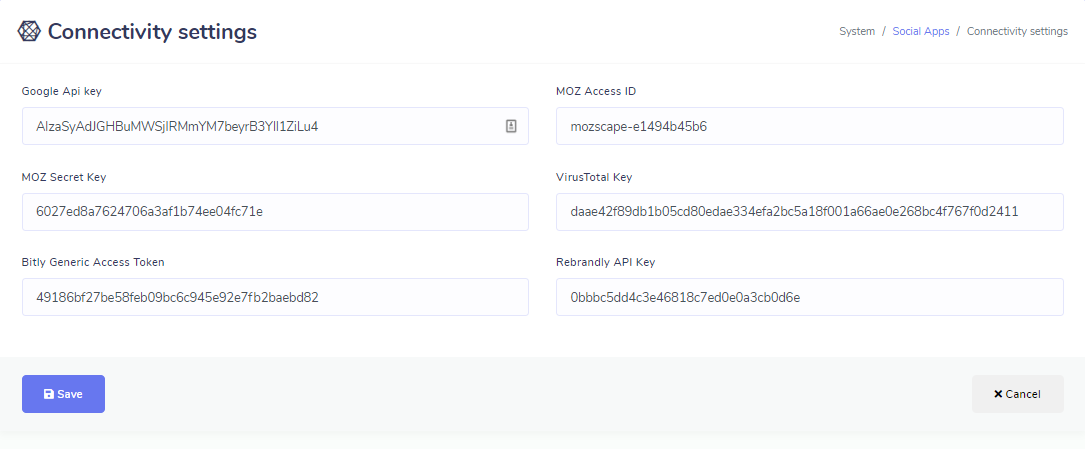Viewport: 1085px width, 449px height.
Task: Click the Bitly Generic Access Token field
Action: coord(275,297)
